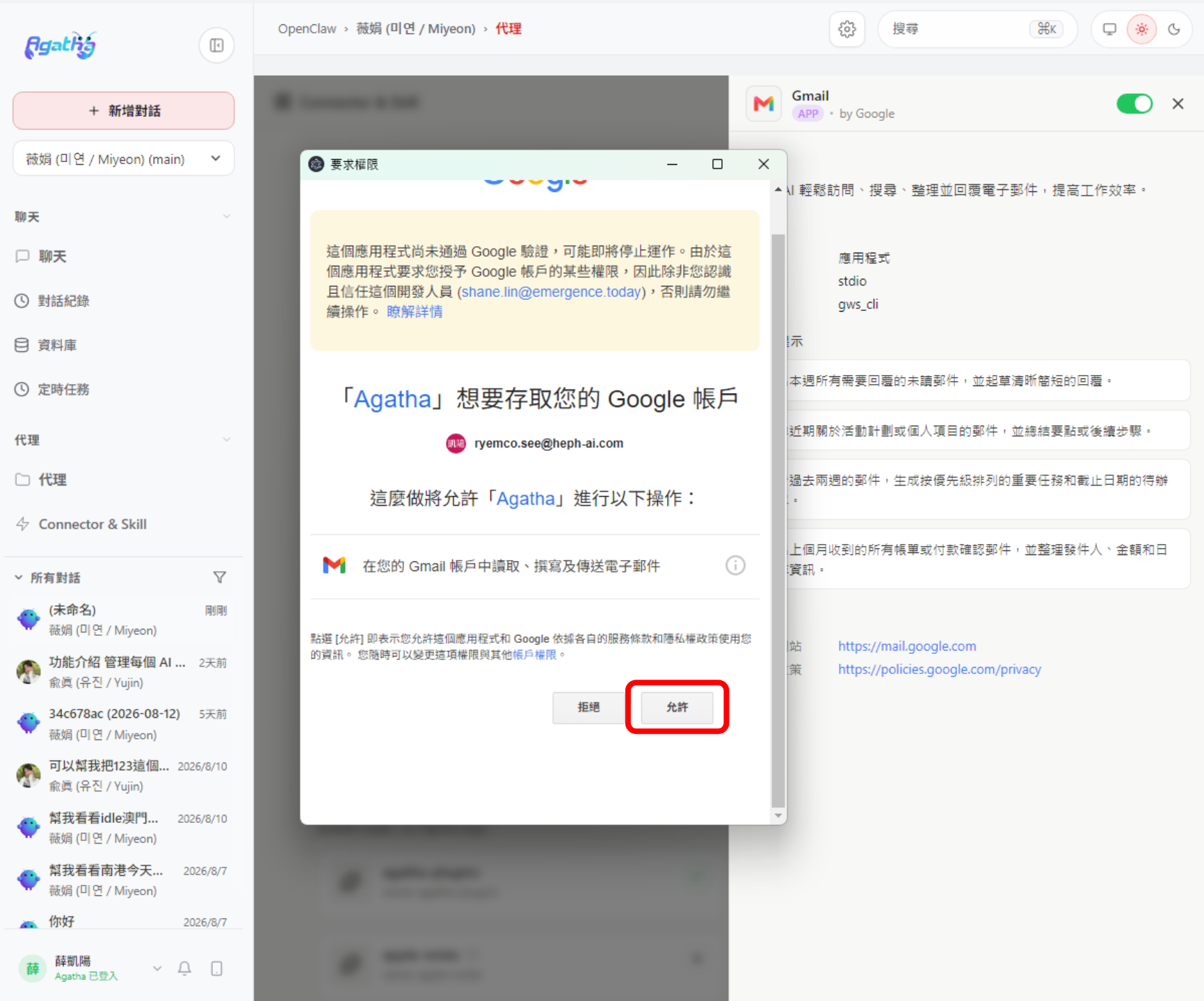
Task: Open the 功能介紹 管理每個 AI conversation
Action: [x=124, y=672]
